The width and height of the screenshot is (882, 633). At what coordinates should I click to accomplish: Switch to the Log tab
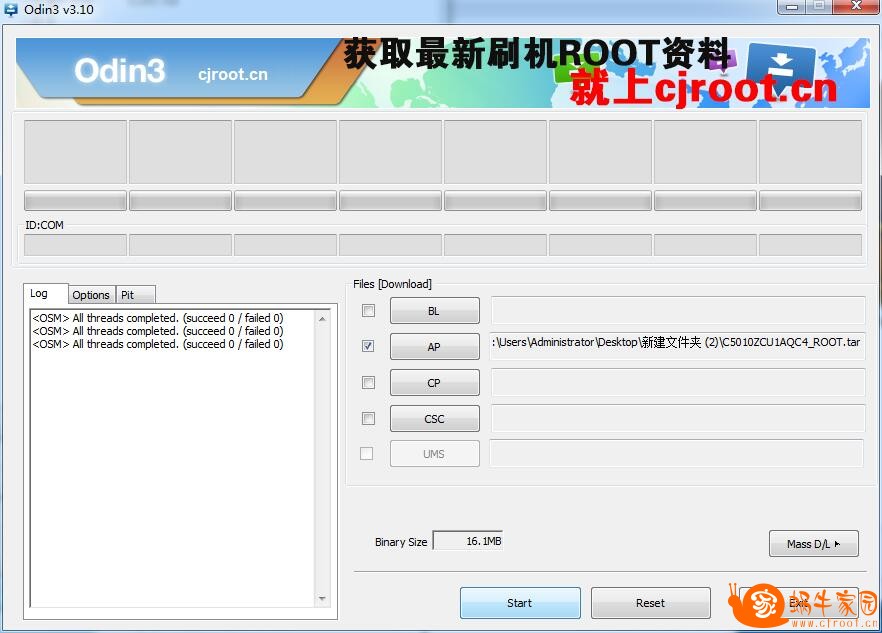pos(45,294)
